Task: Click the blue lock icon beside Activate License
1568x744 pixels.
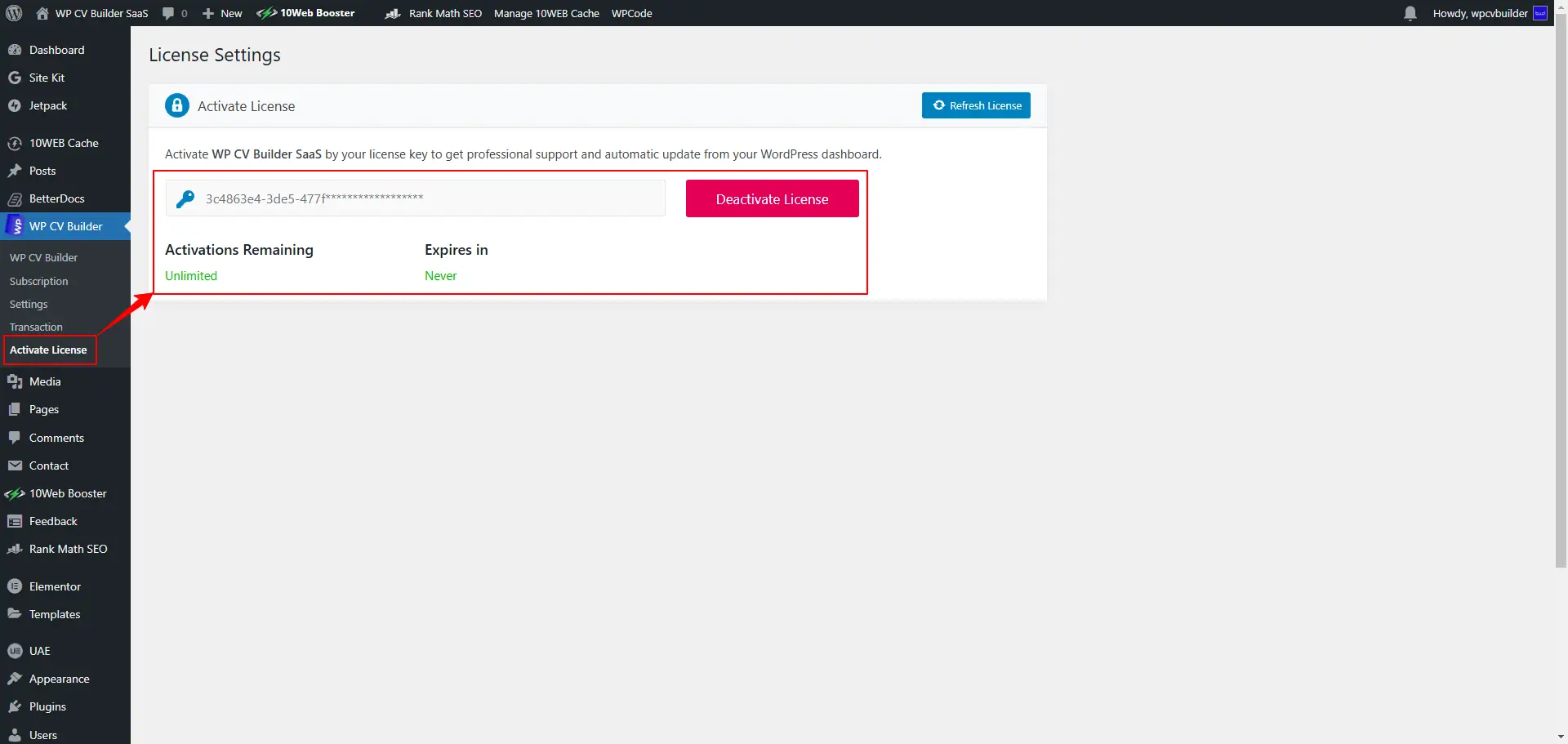Action: (x=177, y=105)
